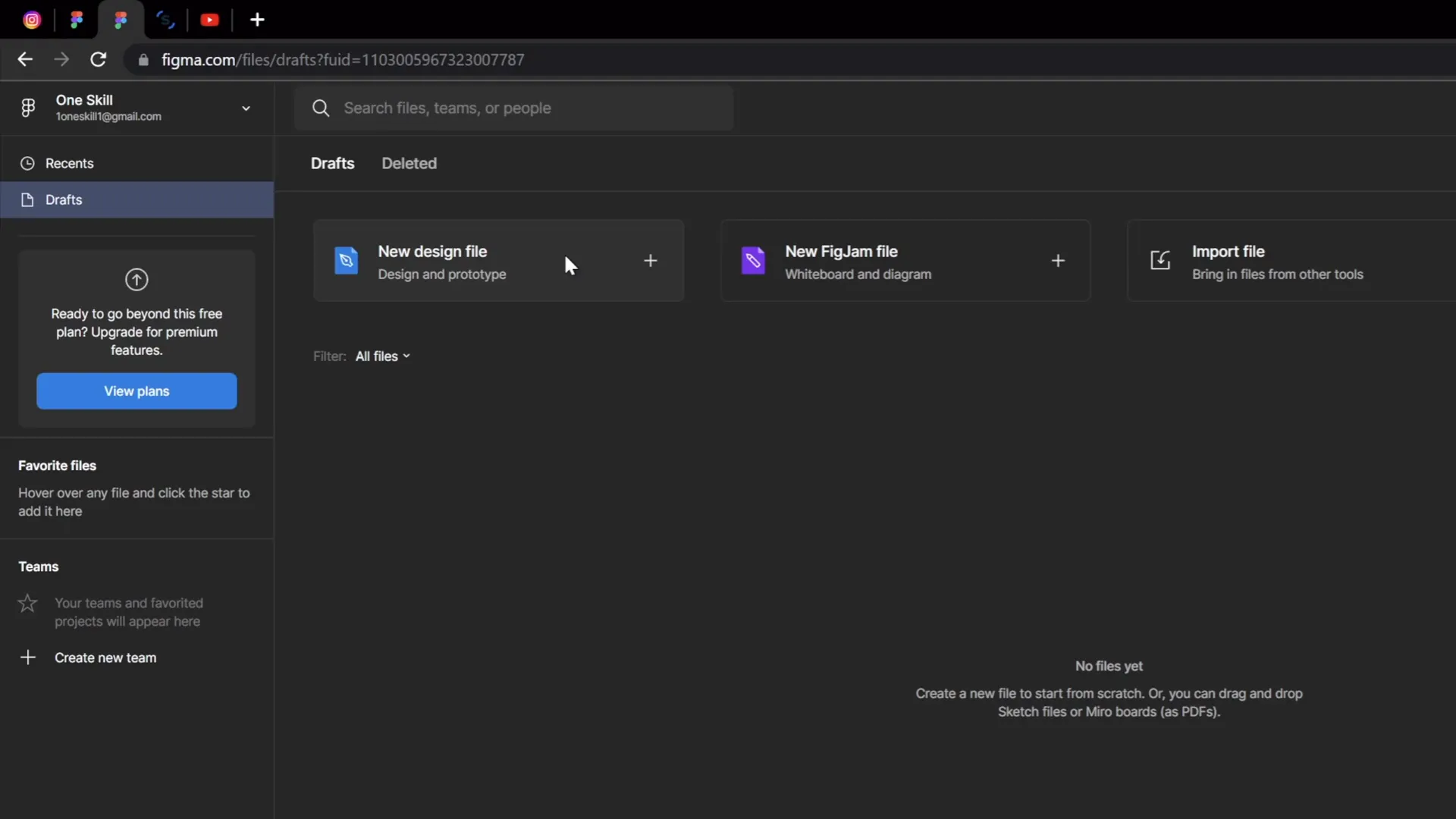Click the upload arrow in the upgrade card

136,280
